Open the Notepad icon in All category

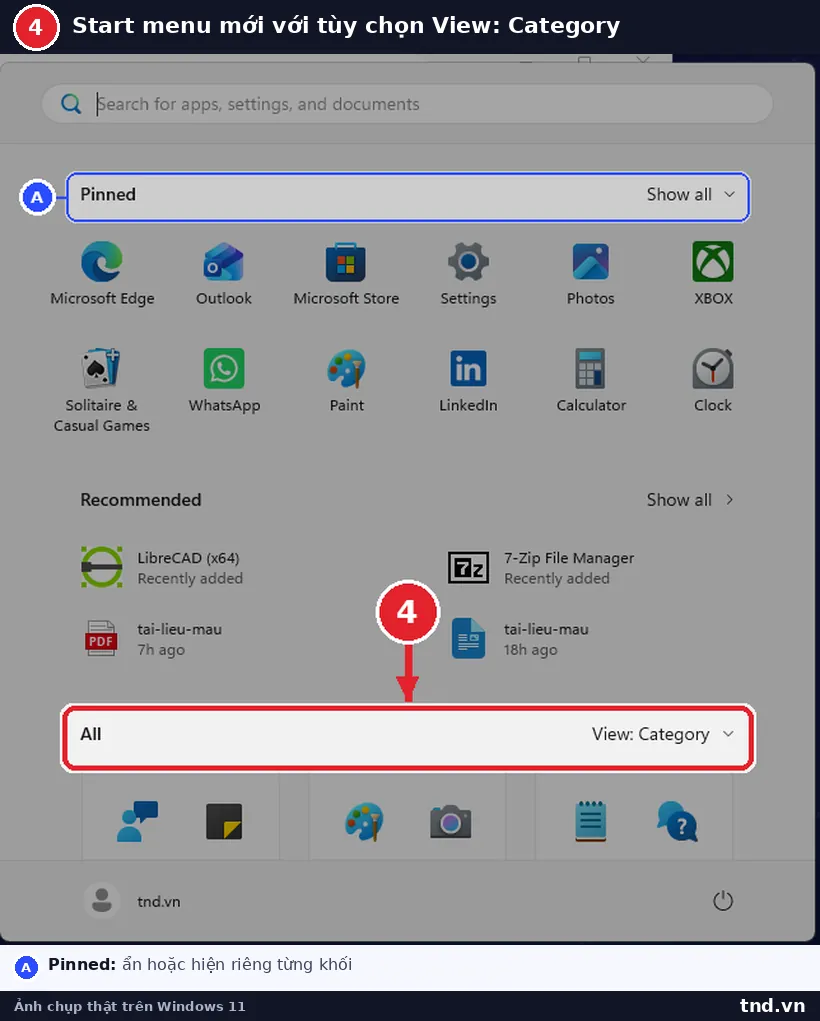[x=591, y=821]
